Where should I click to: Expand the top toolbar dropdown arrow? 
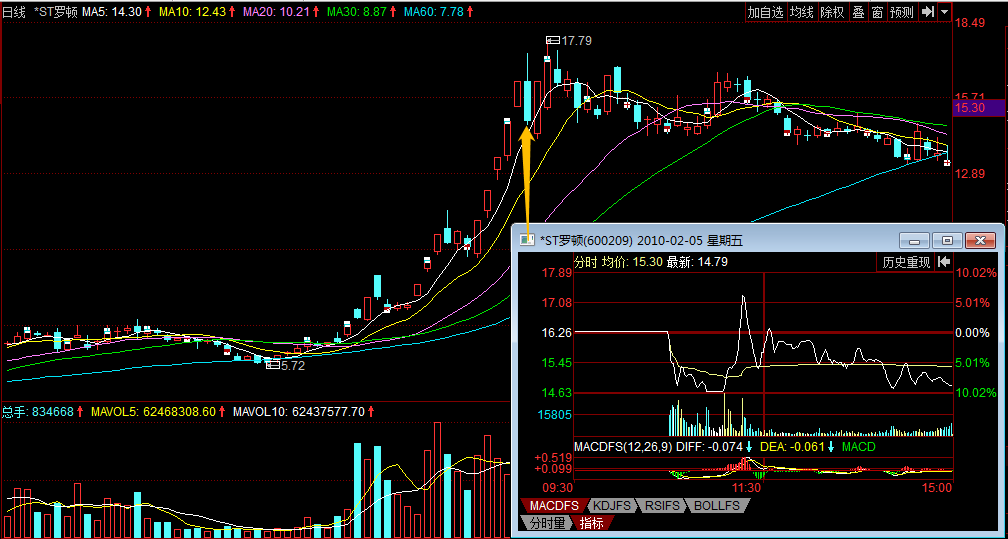pos(944,12)
